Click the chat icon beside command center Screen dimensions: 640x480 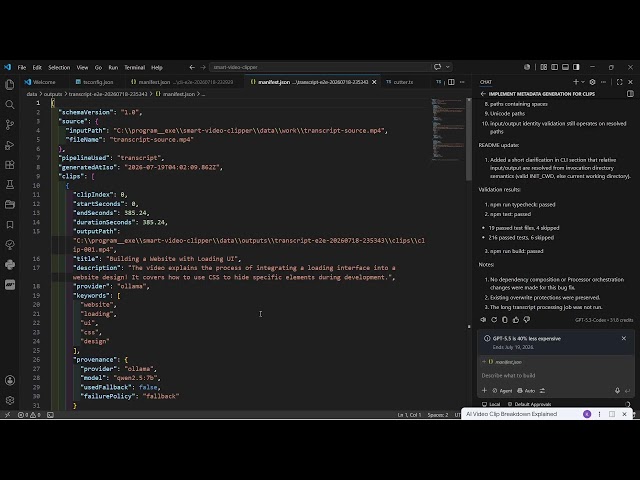[438, 67]
